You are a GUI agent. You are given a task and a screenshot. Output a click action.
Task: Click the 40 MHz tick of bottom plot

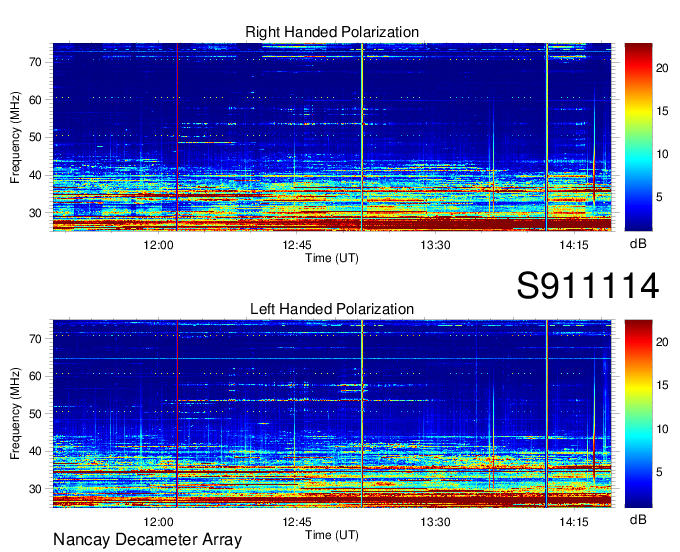pyautogui.click(x=36, y=452)
